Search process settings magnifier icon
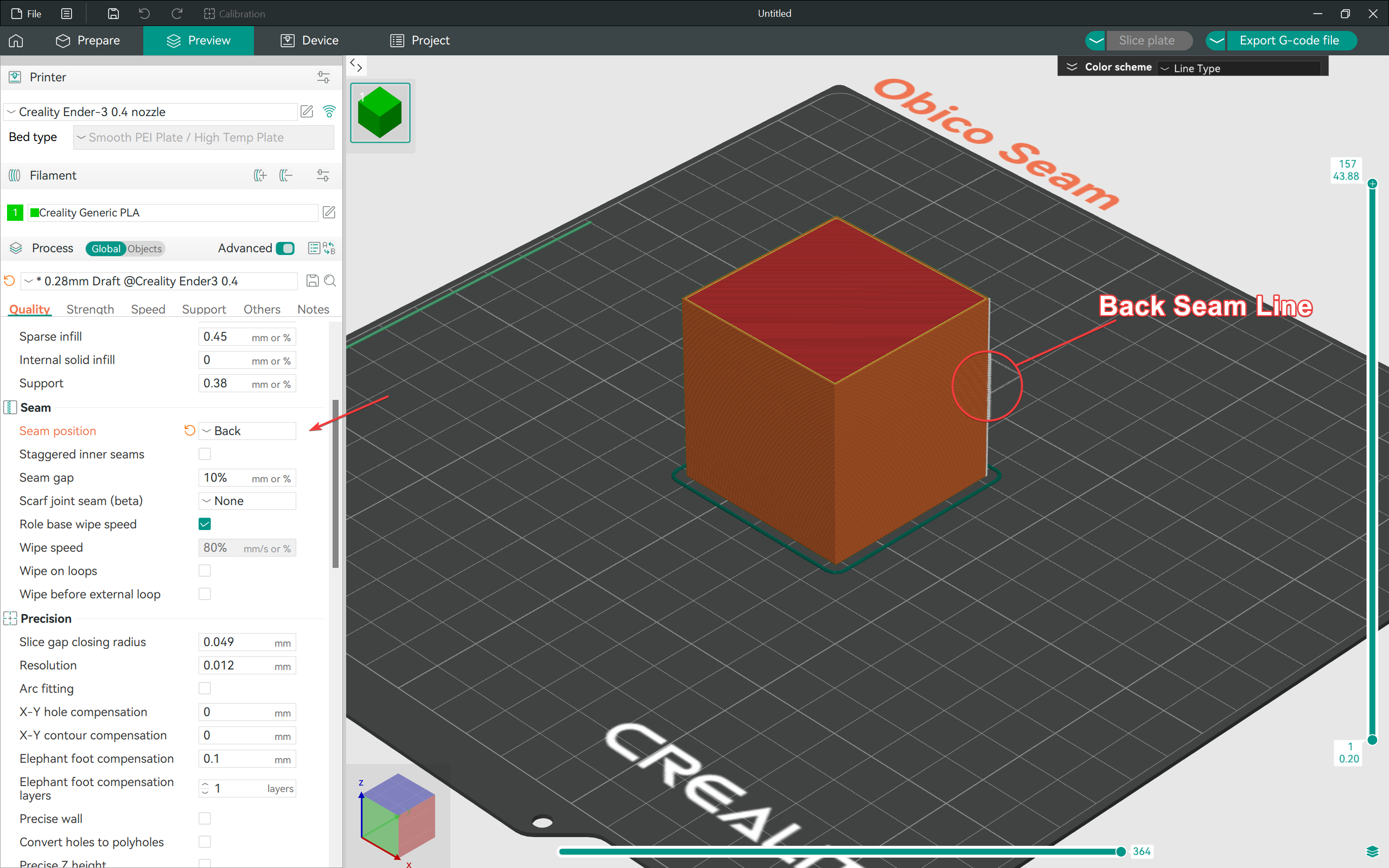The height and width of the screenshot is (868, 1389). click(x=330, y=280)
